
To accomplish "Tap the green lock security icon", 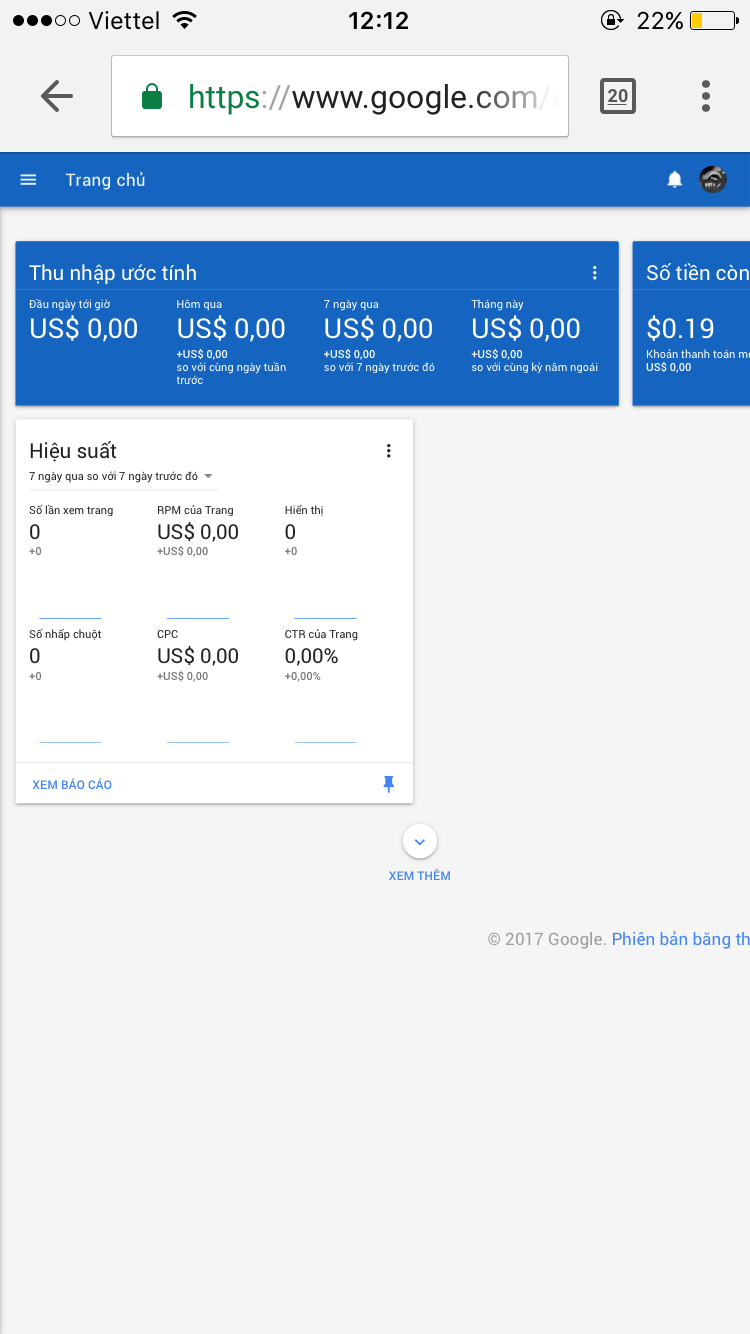I will click(x=152, y=97).
